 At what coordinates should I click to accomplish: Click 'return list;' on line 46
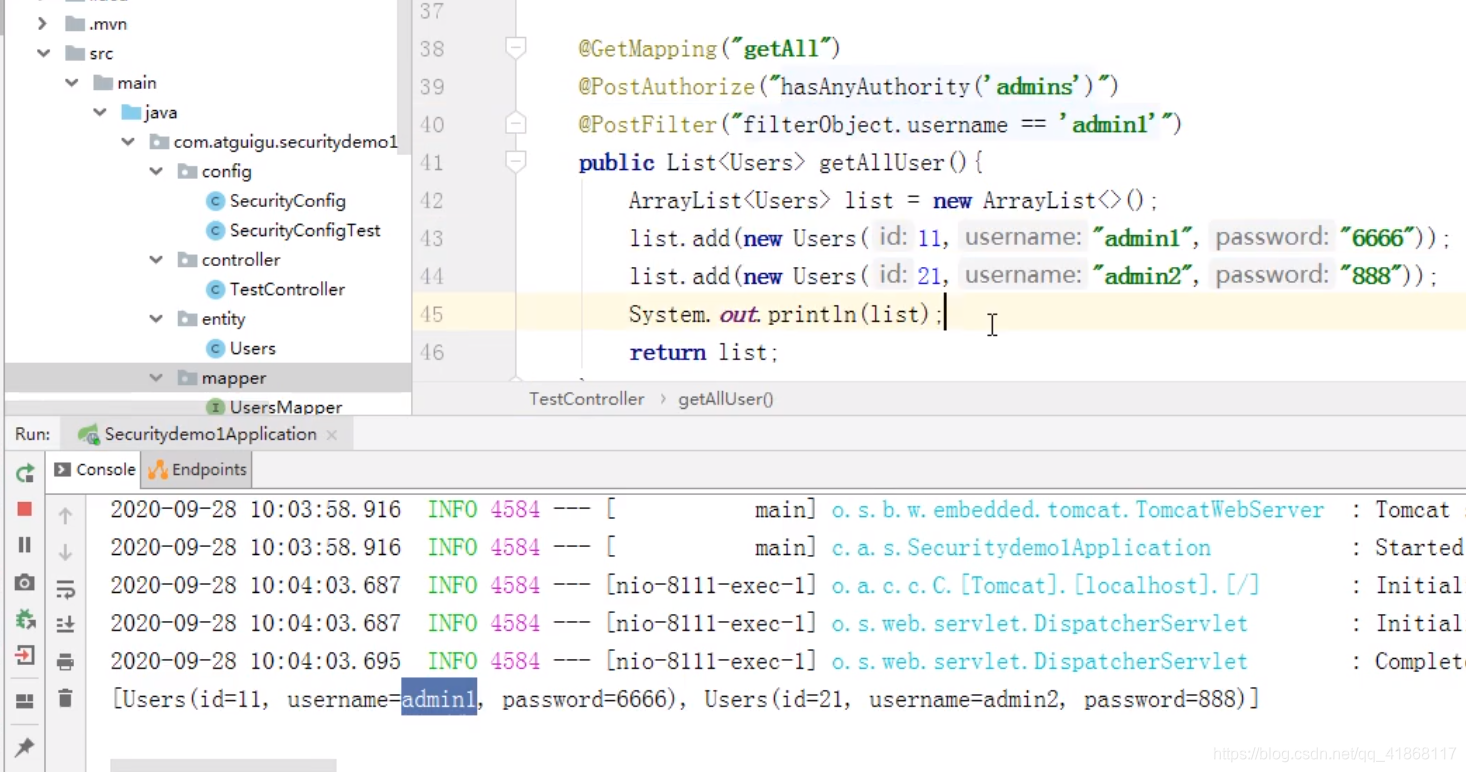point(703,352)
